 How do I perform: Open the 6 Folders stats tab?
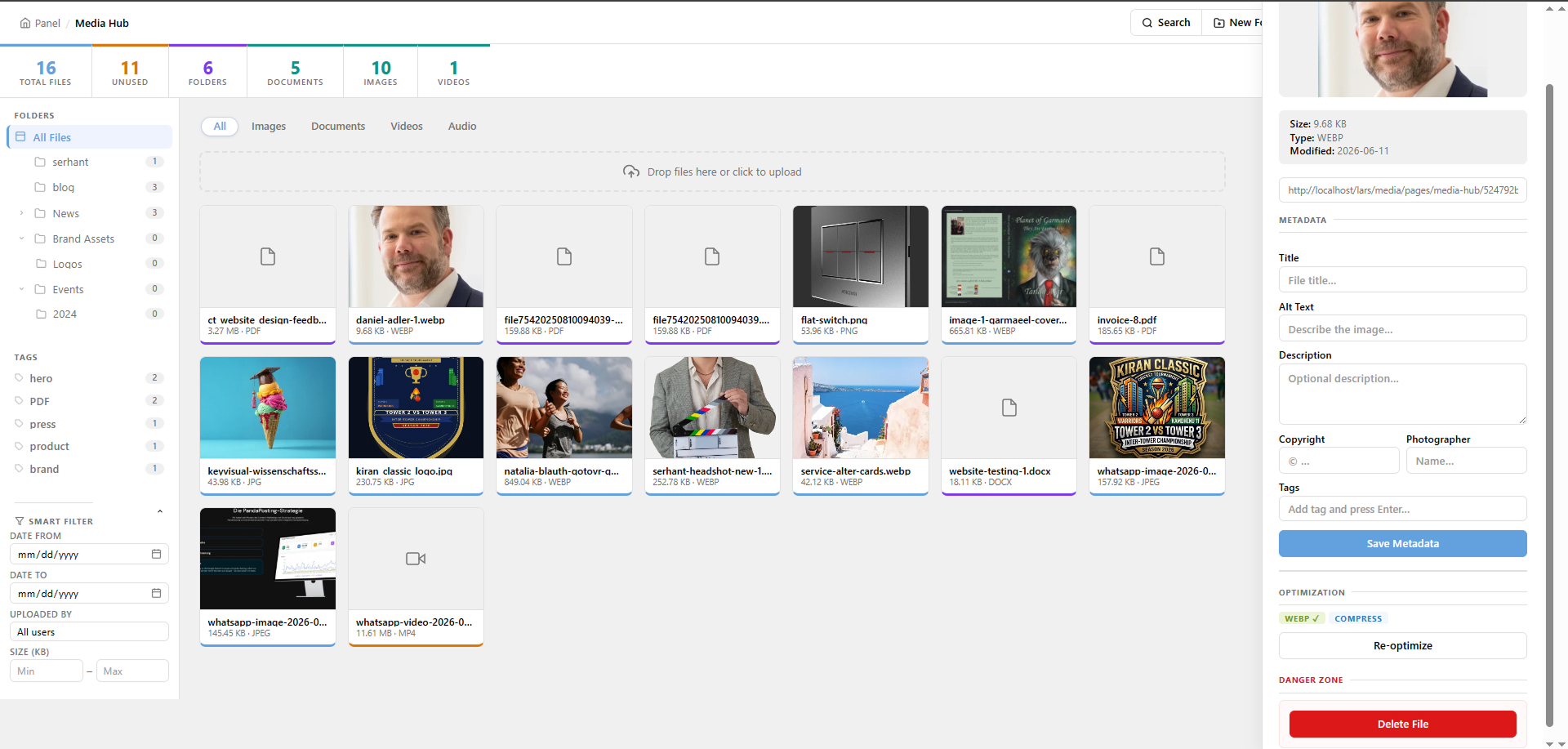(x=207, y=72)
